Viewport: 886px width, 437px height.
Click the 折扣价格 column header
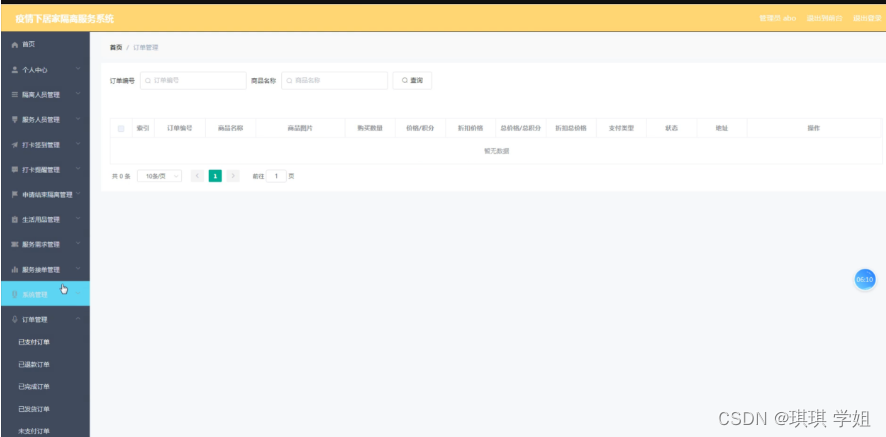tap(471, 128)
